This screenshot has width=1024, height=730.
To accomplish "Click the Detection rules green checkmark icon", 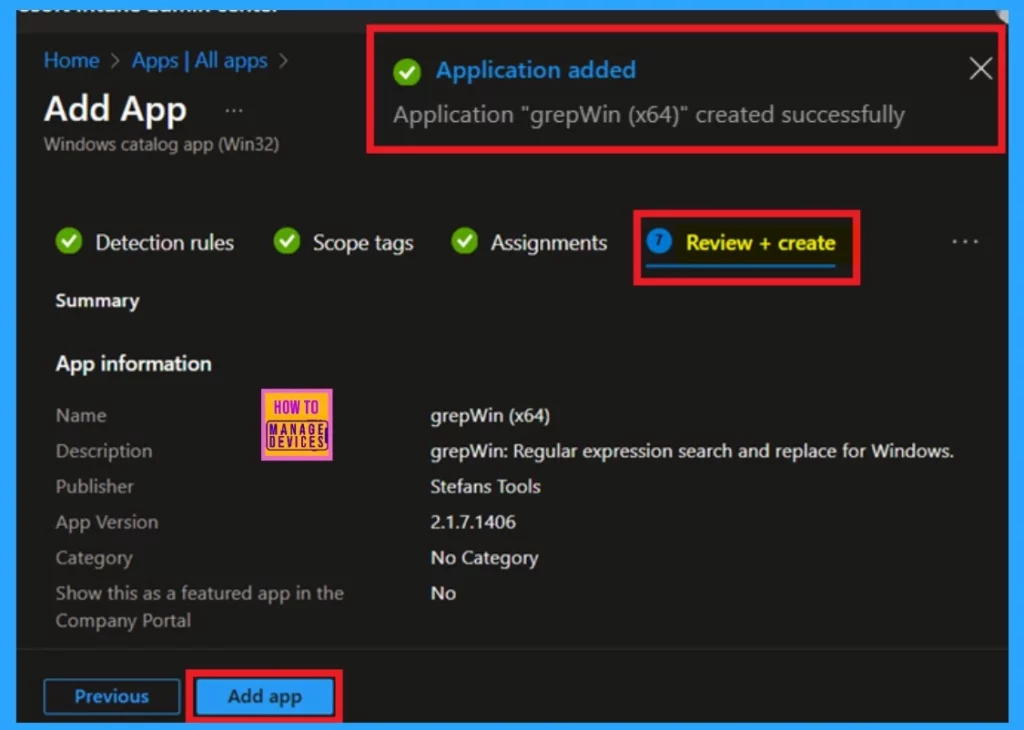I will [69, 241].
